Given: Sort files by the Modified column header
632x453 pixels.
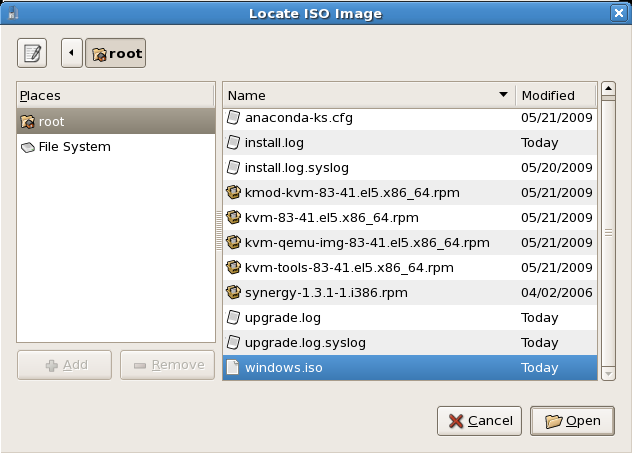Looking at the screenshot, I should (x=556, y=96).
